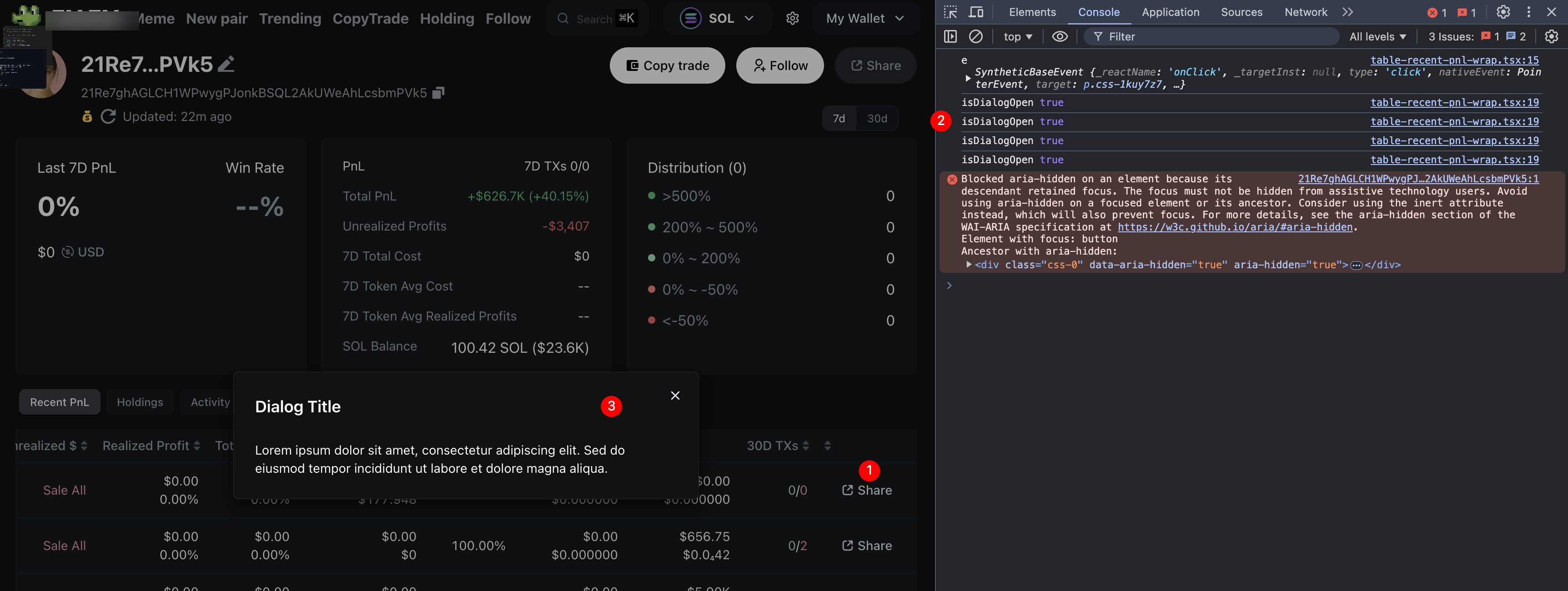
Task: Go to CopyTrade page
Action: 370,19
